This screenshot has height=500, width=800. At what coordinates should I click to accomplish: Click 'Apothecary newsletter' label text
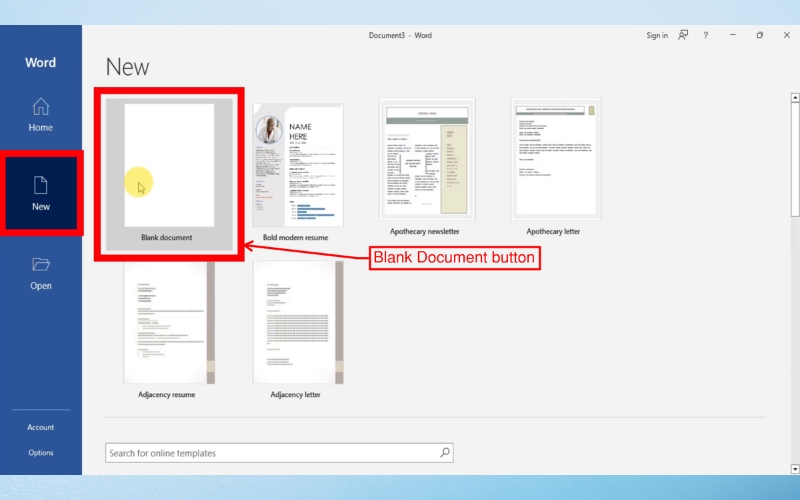[424, 231]
